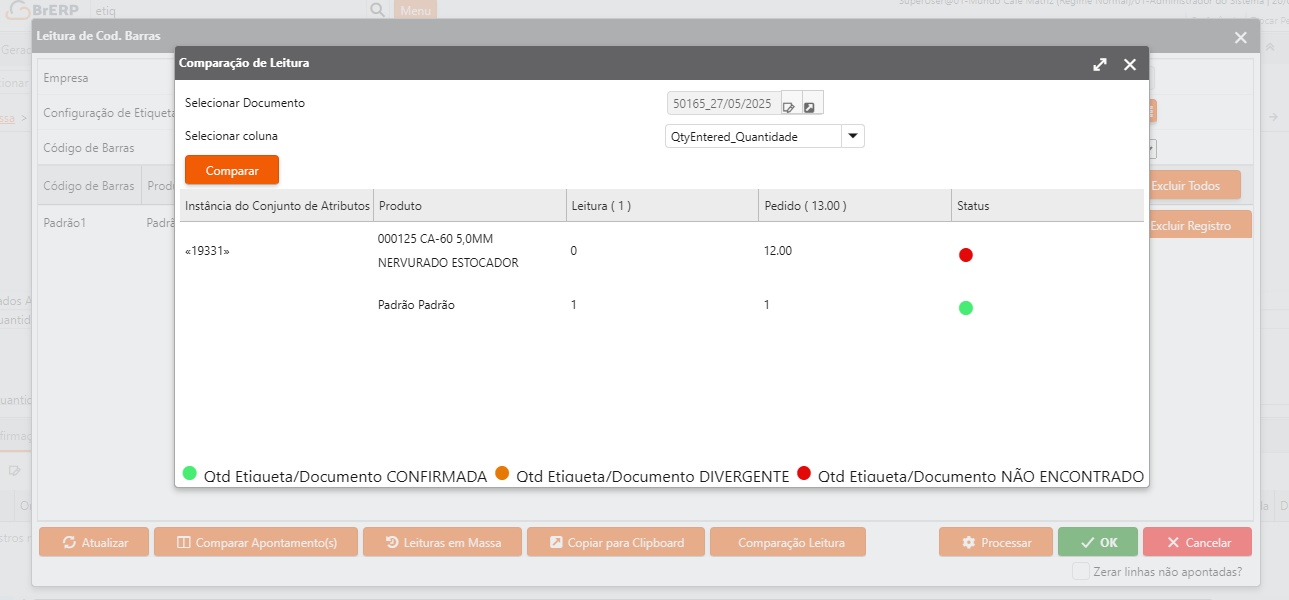Open Leituras em Massa in the background window
The width and height of the screenshot is (1289, 600).
click(442, 542)
